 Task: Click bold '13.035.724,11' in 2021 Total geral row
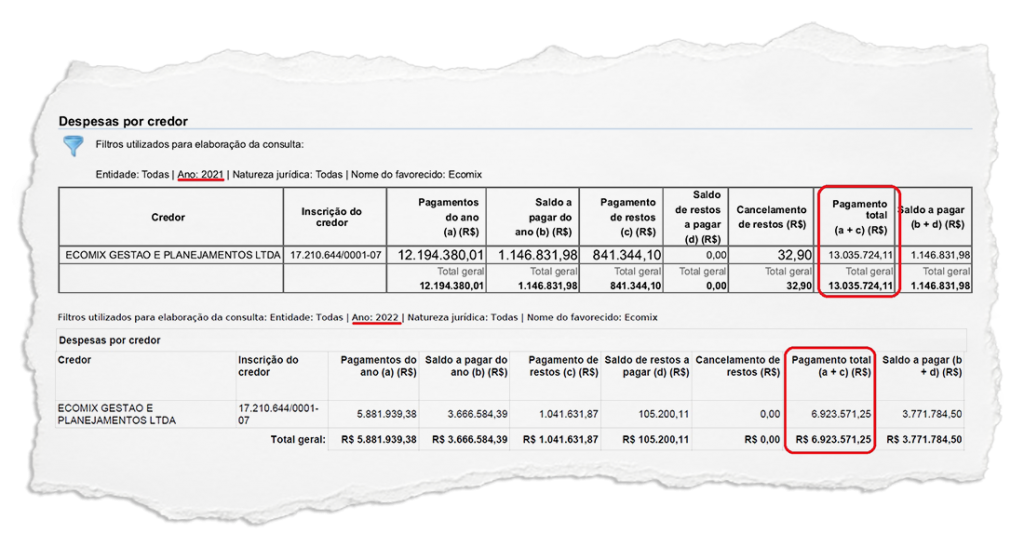860,285
